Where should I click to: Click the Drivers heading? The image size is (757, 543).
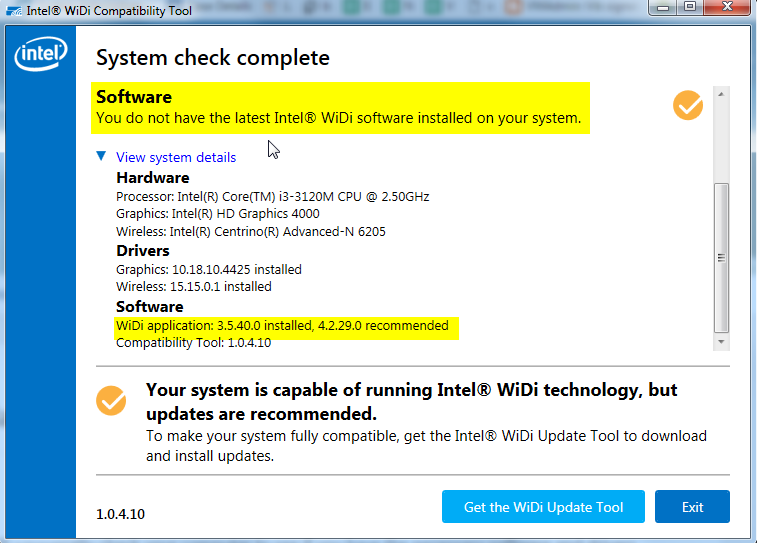coord(142,251)
